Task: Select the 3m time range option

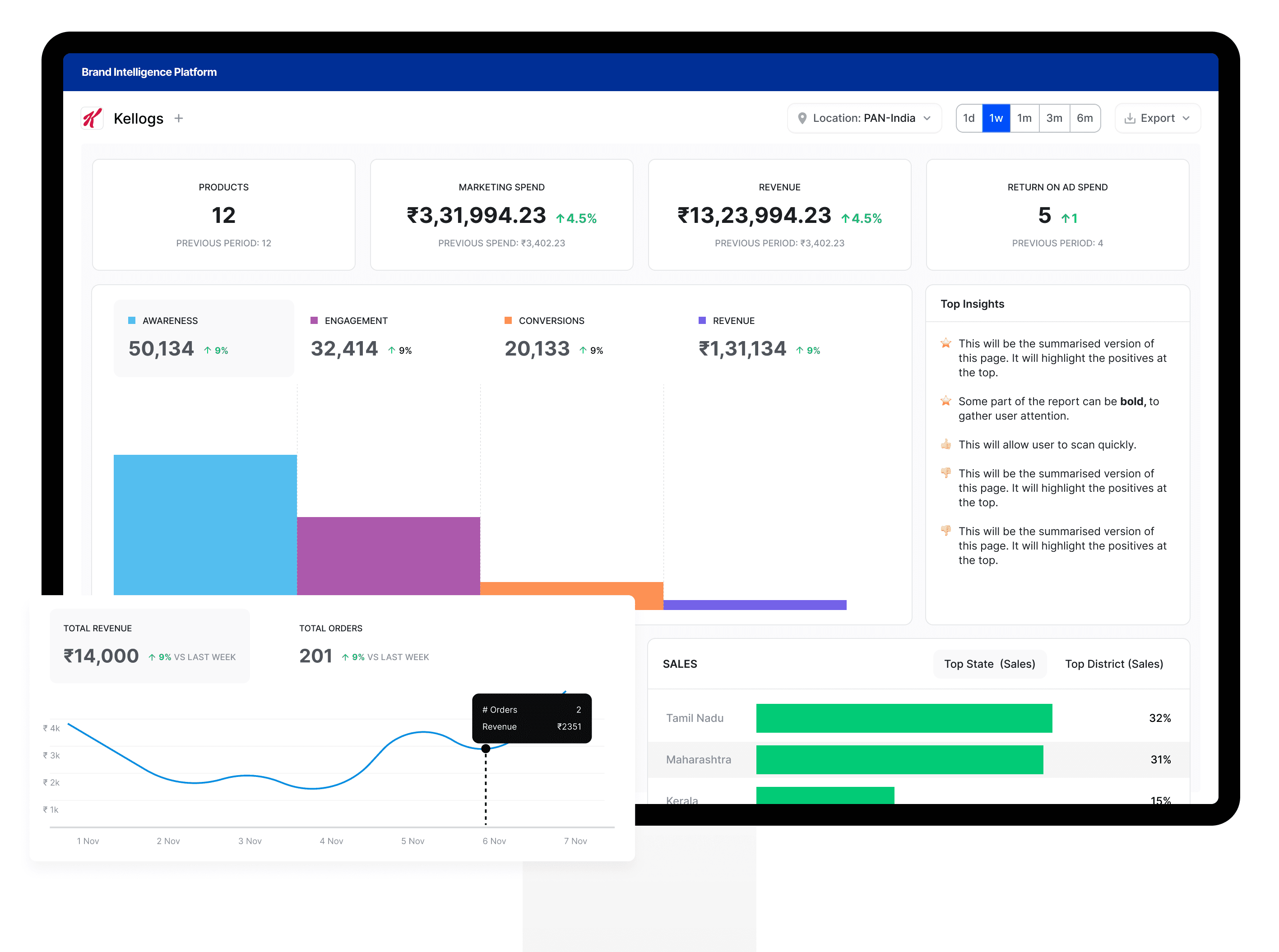Action: point(1054,118)
